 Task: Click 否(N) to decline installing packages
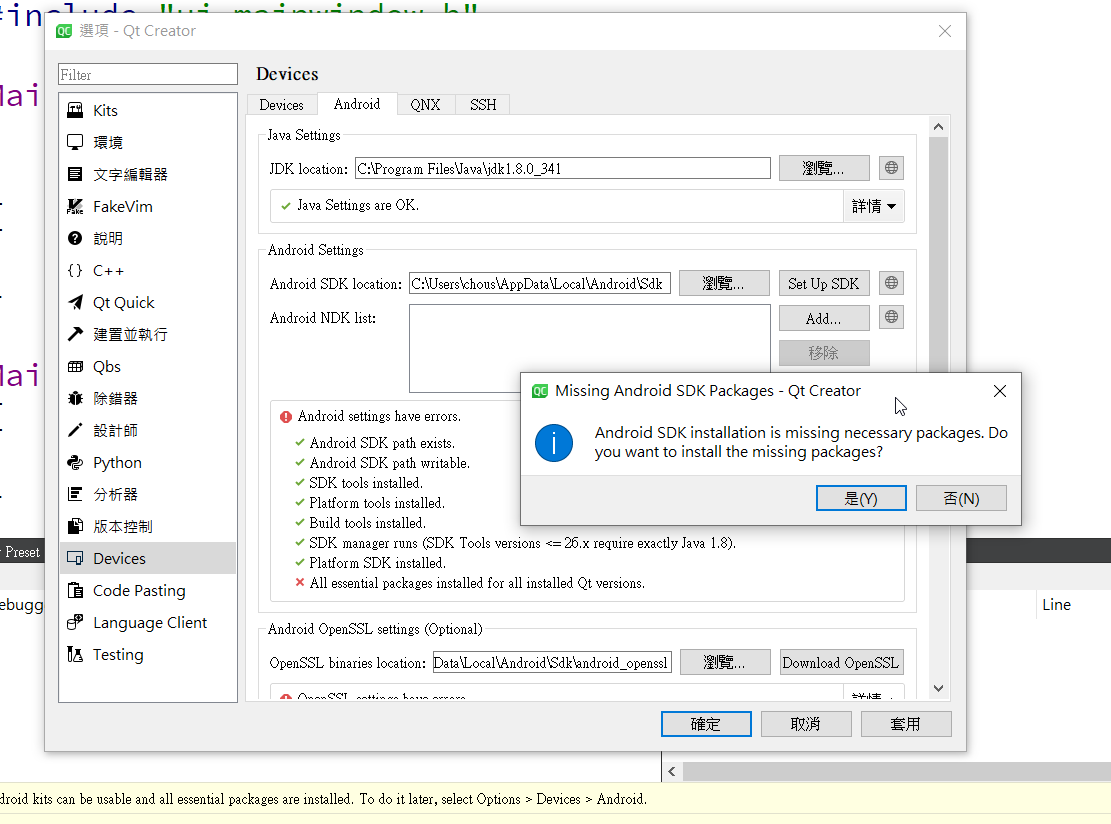point(961,498)
